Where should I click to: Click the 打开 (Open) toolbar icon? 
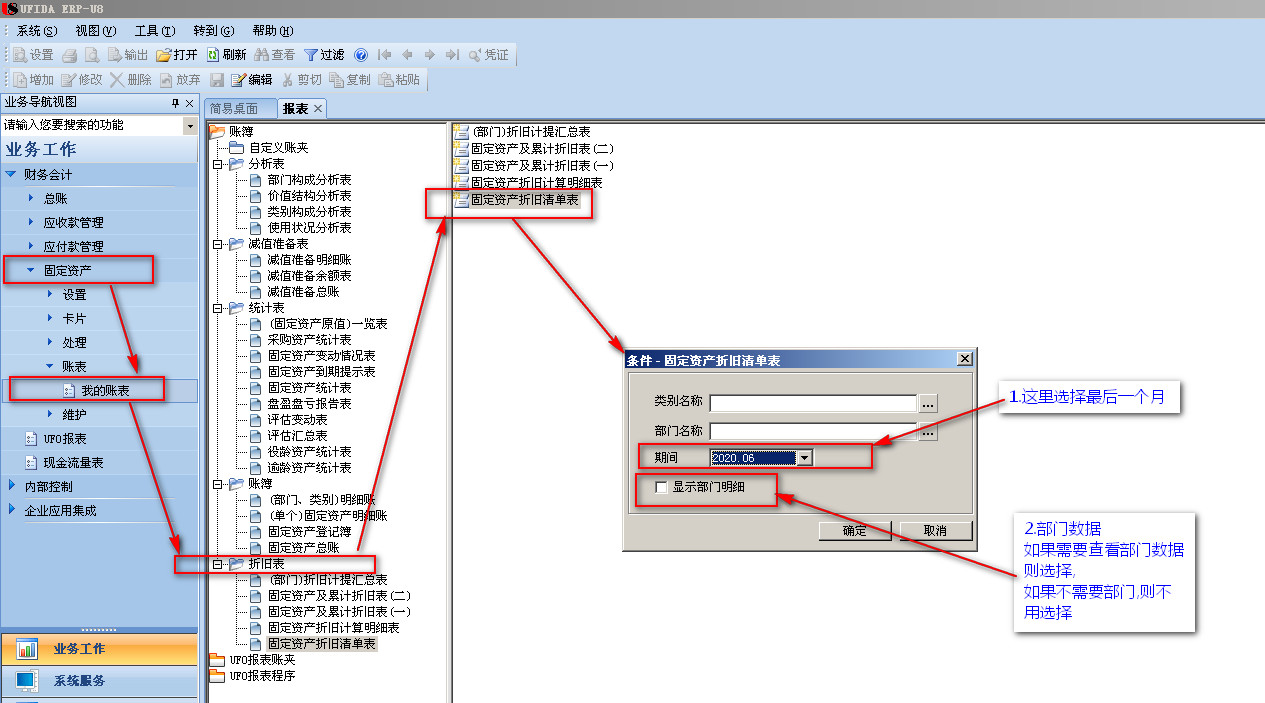pyautogui.click(x=165, y=55)
